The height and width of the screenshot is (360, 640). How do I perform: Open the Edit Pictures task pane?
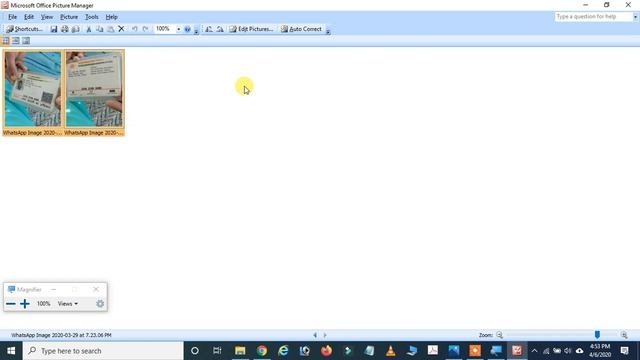click(x=251, y=29)
